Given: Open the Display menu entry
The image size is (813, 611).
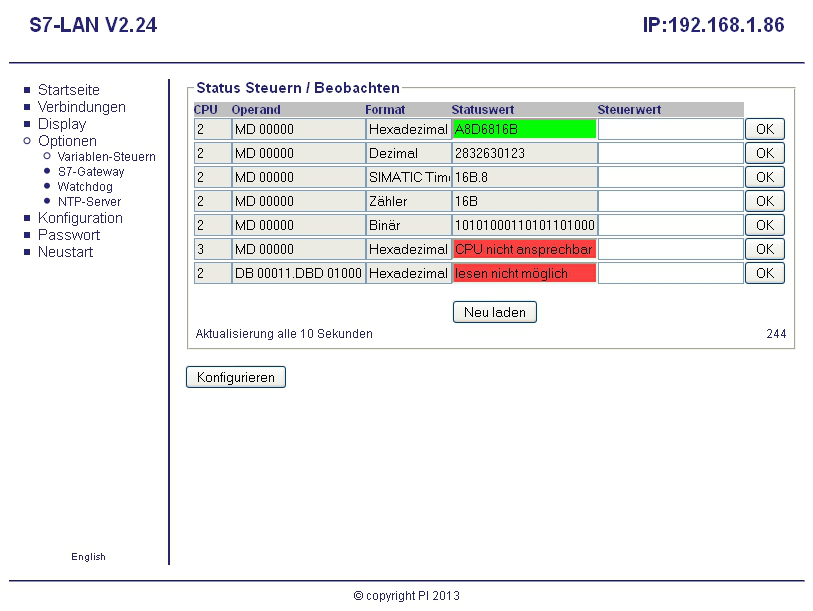Looking at the screenshot, I should click(62, 124).
